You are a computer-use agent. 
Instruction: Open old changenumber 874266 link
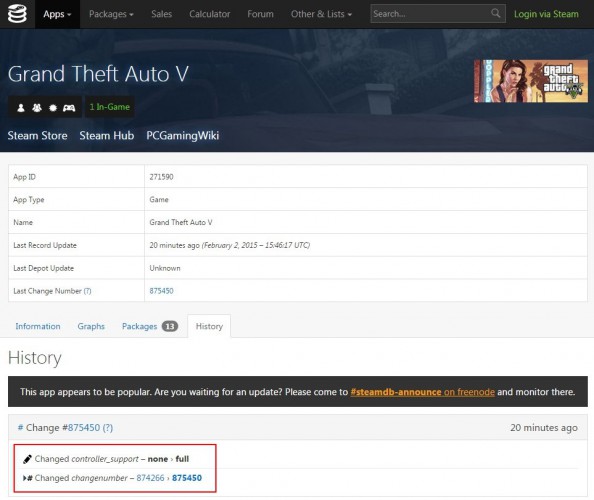[150, 478]
